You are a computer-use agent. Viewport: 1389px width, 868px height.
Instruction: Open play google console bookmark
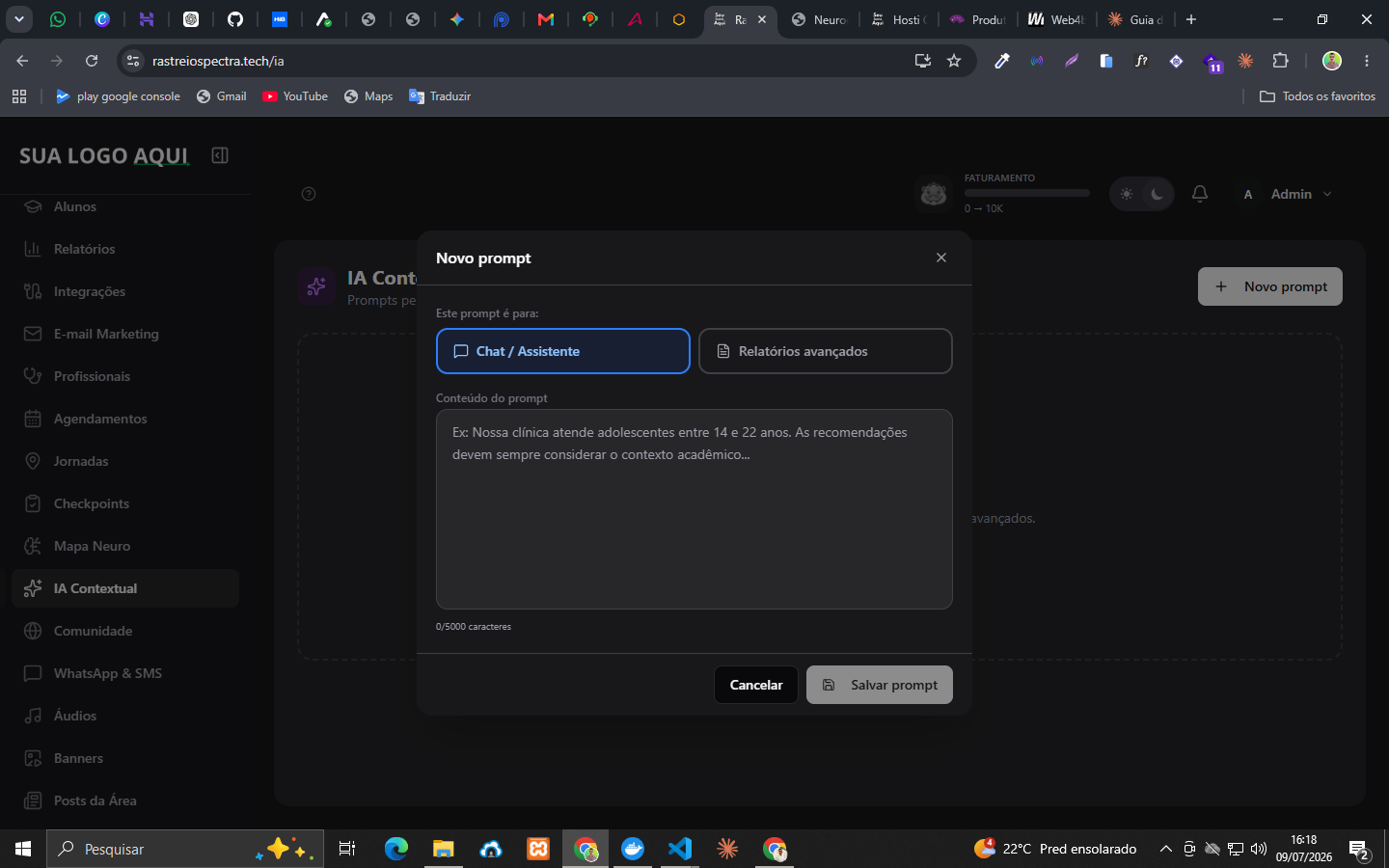pos(118,96)
